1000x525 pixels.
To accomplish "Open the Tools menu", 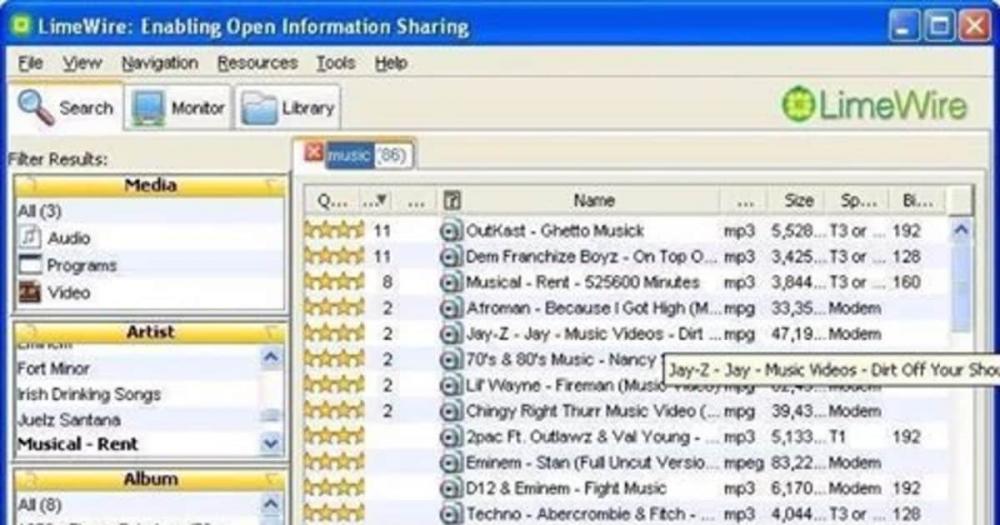I will (x=335, y=63).
